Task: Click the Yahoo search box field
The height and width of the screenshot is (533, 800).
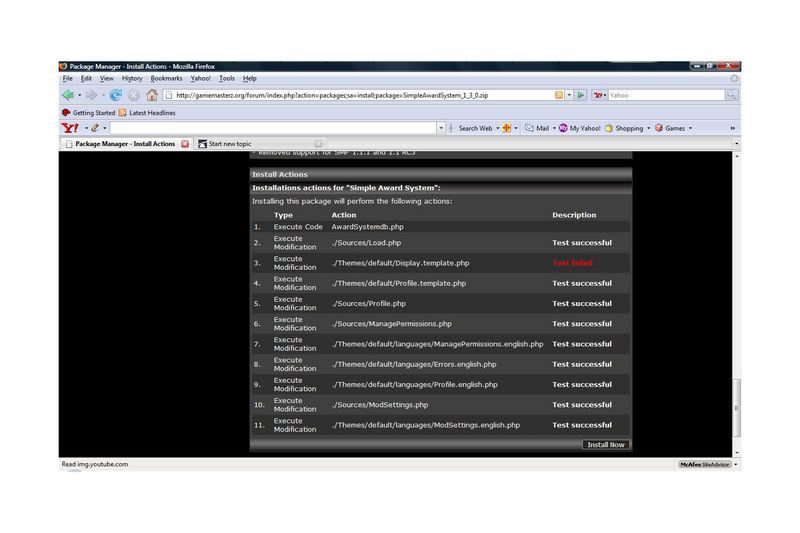Action: [x=666, y=95]
